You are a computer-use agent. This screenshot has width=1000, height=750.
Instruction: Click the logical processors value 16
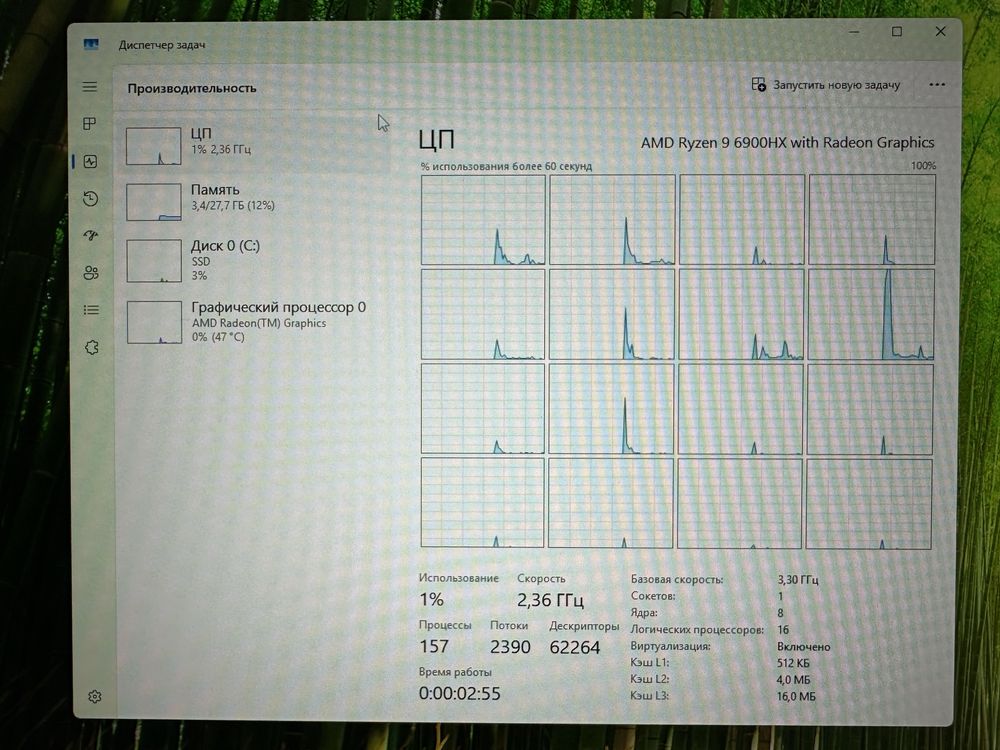pos(783,629)
